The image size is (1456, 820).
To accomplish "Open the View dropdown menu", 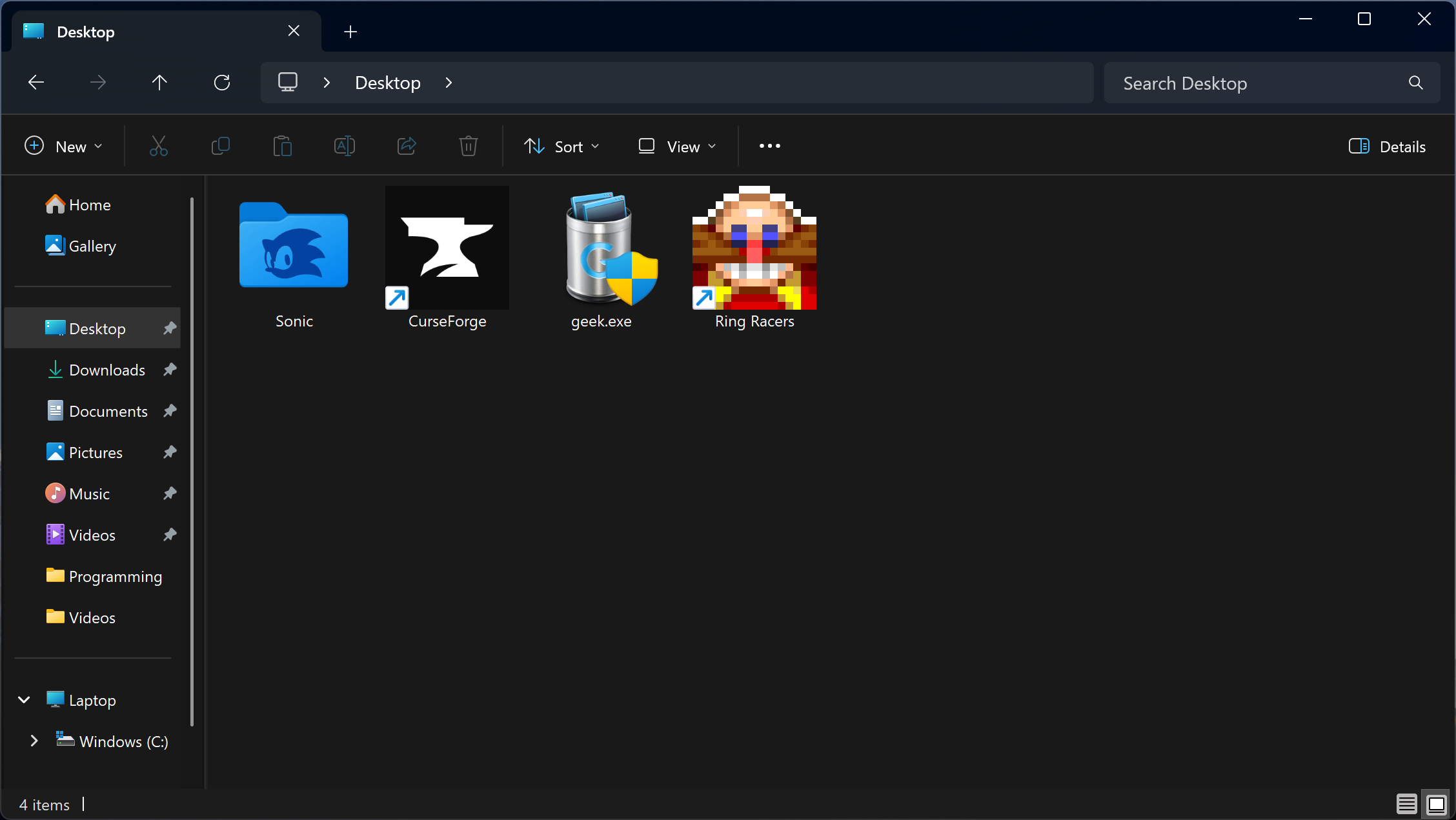I will (x=677, y=146).
